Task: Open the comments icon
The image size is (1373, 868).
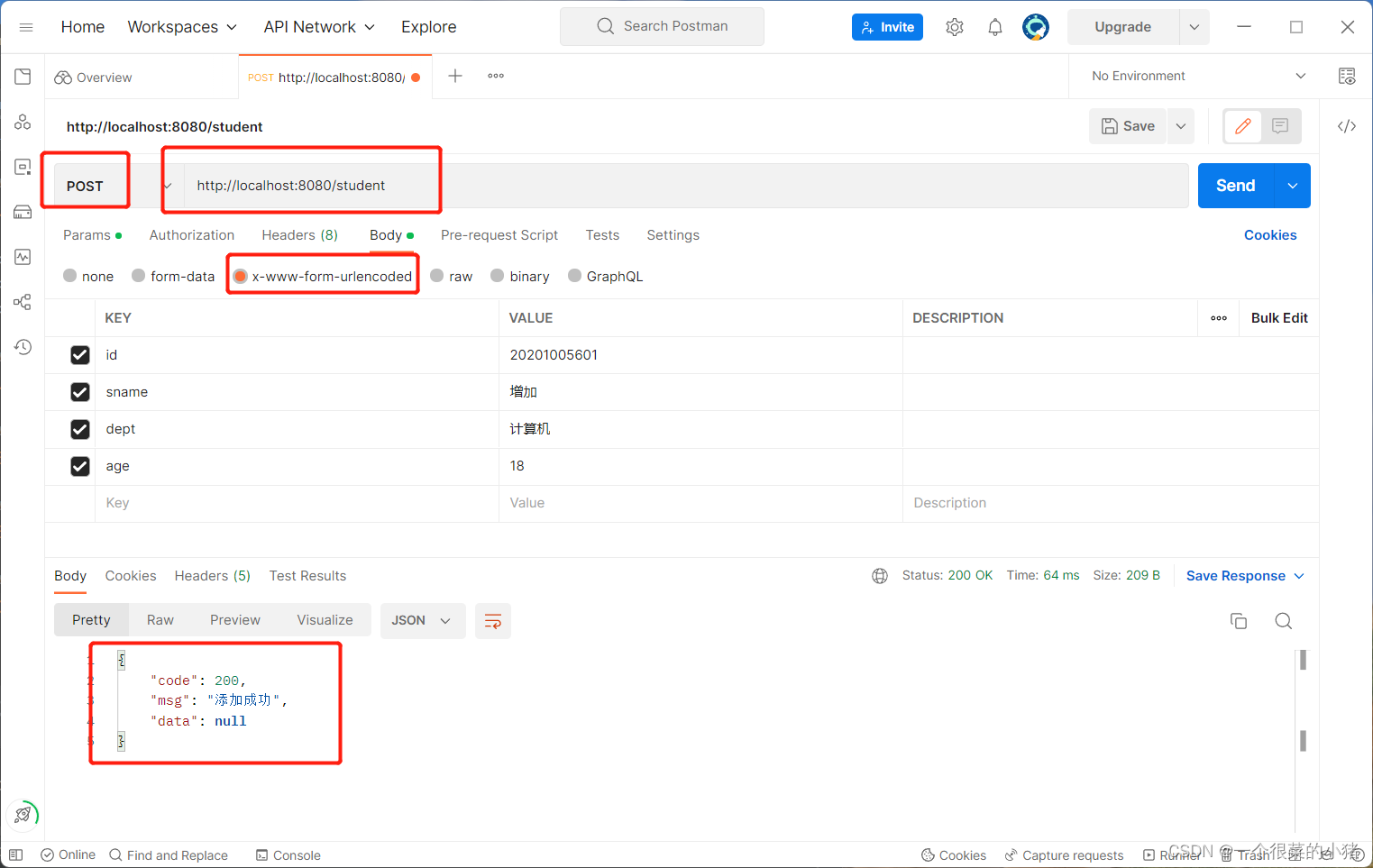Action: 1280,126
